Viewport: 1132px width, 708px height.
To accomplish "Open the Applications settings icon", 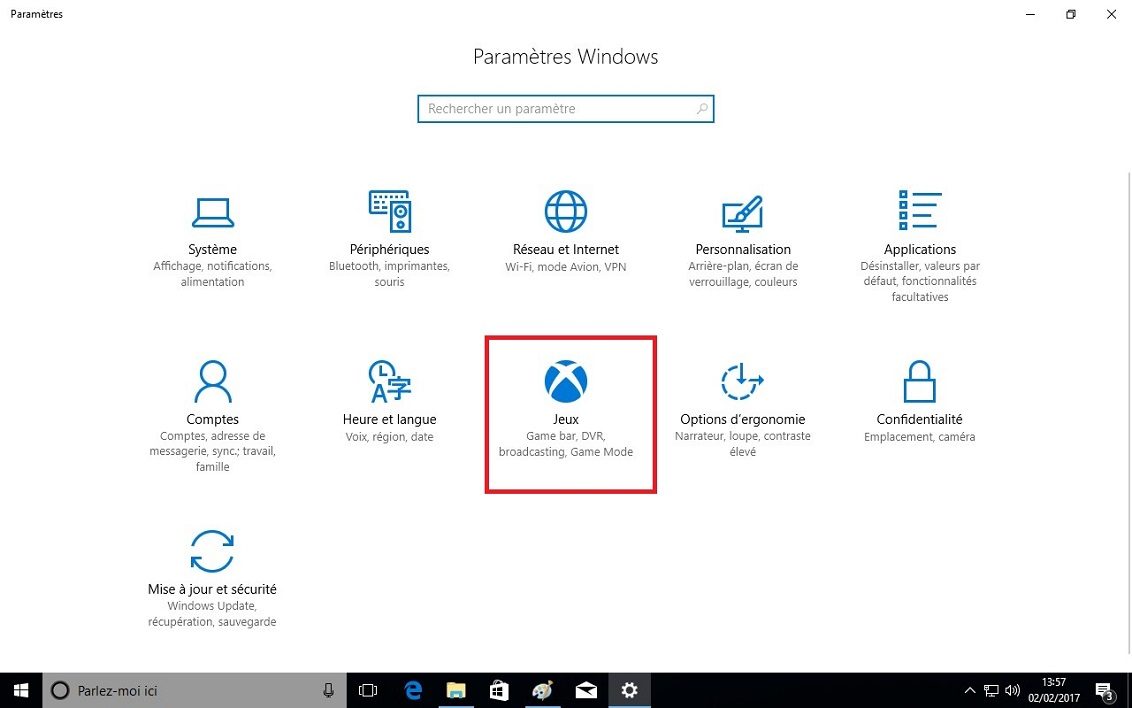I will click(919, 211).
